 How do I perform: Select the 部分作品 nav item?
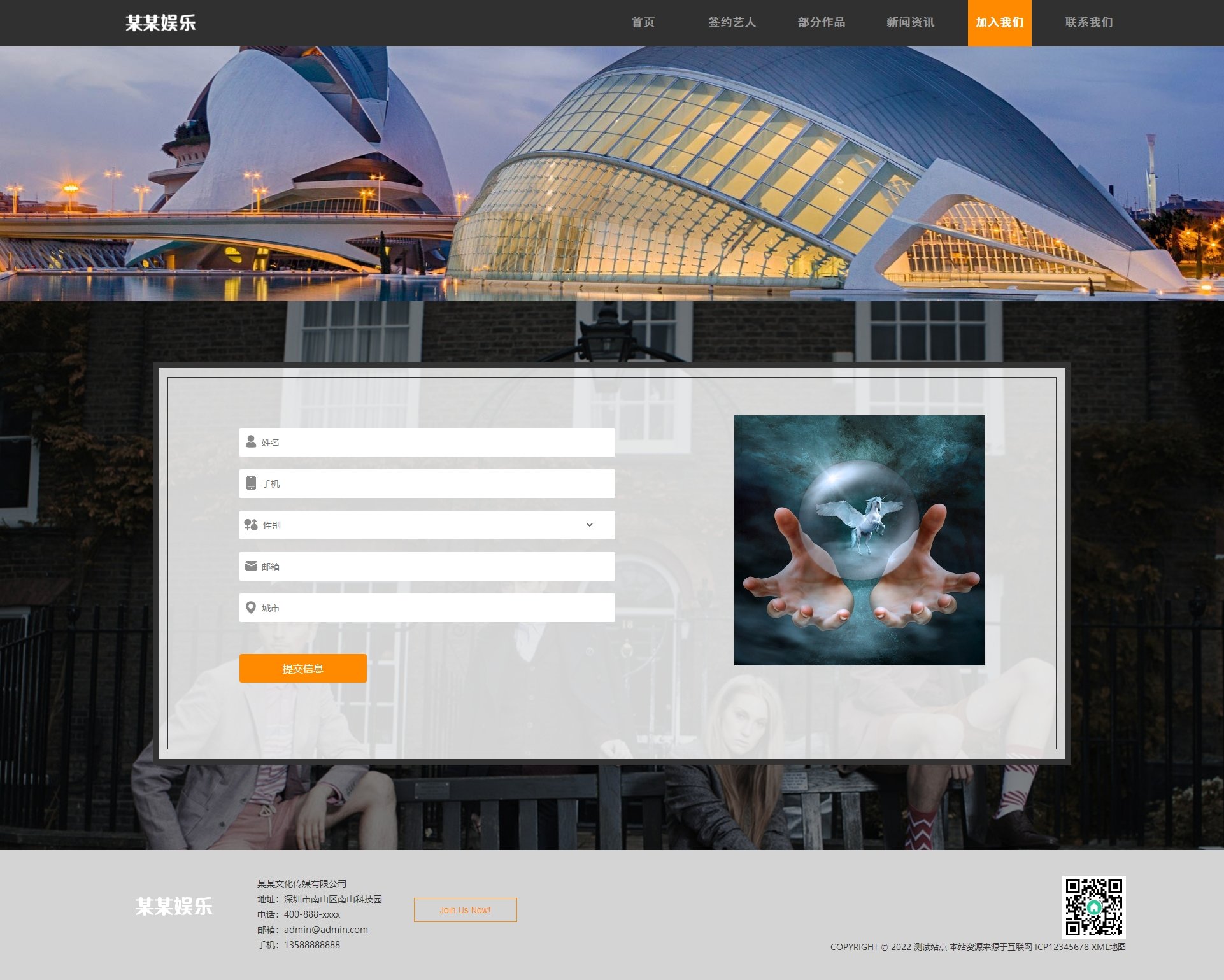pos(821,23)
